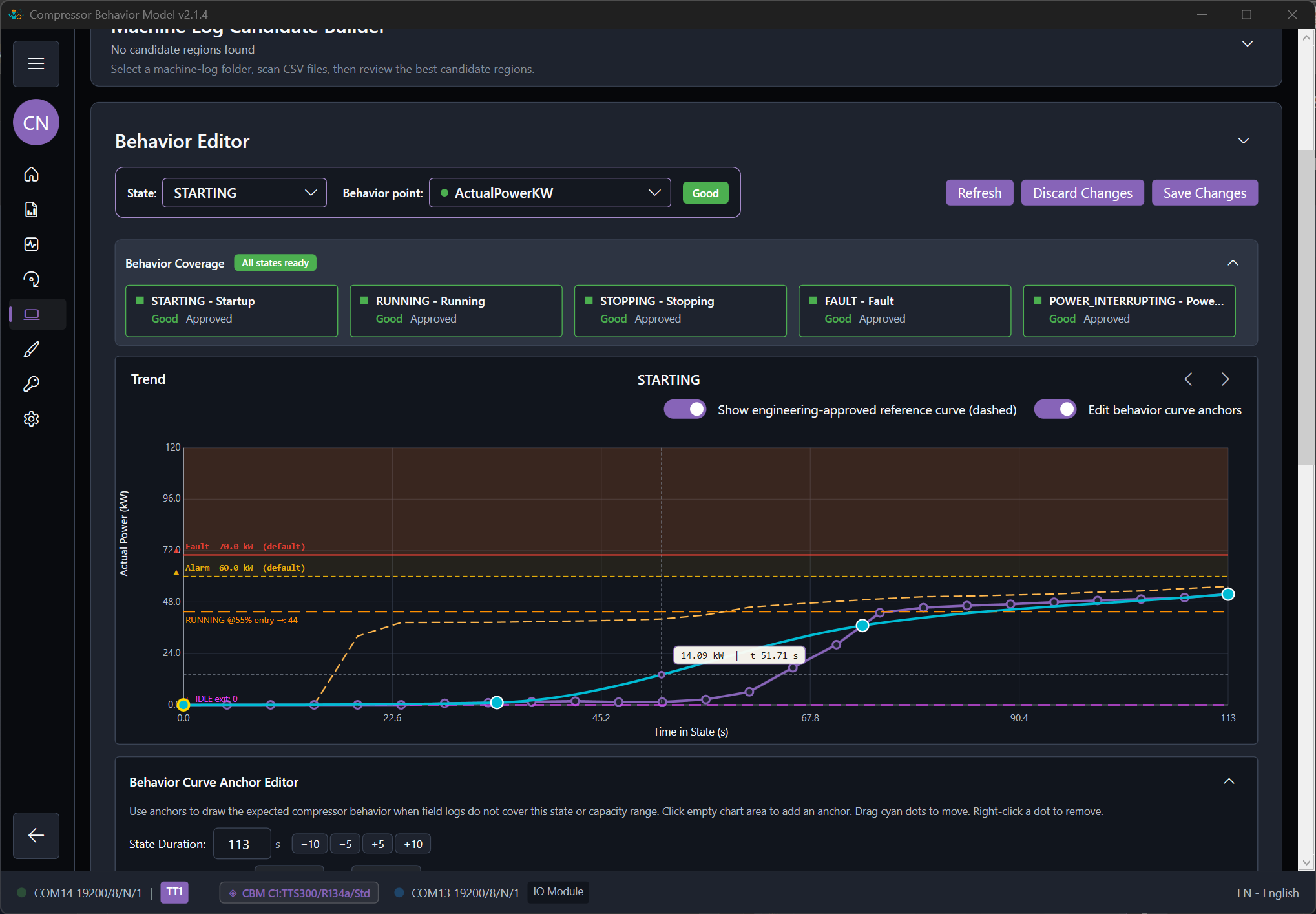Click the scrollbar up arrow
Viewport: 1316px width, 914px height.
tap(1306, 38)
